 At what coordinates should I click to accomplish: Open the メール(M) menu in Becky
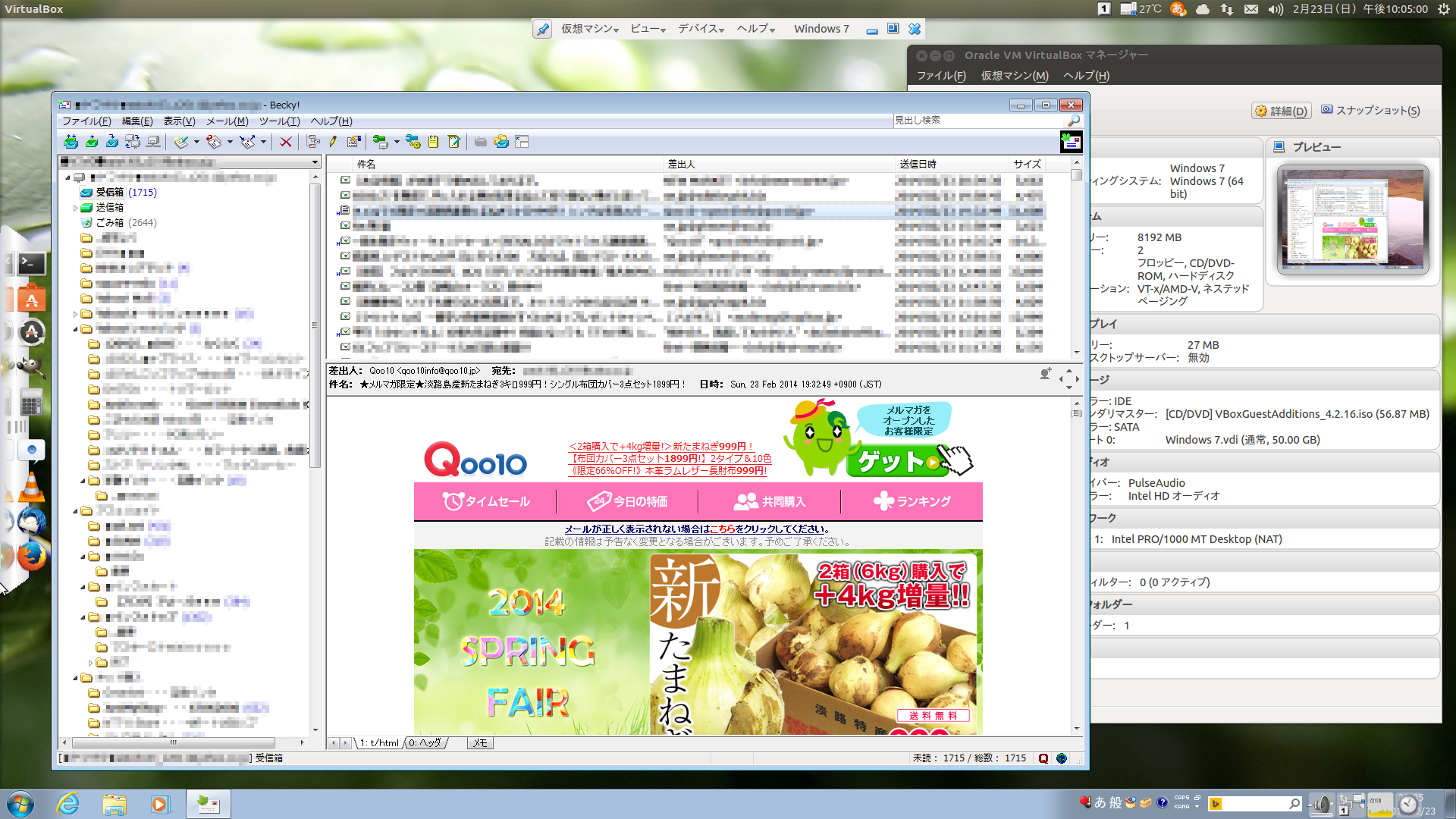click(227, 121)
